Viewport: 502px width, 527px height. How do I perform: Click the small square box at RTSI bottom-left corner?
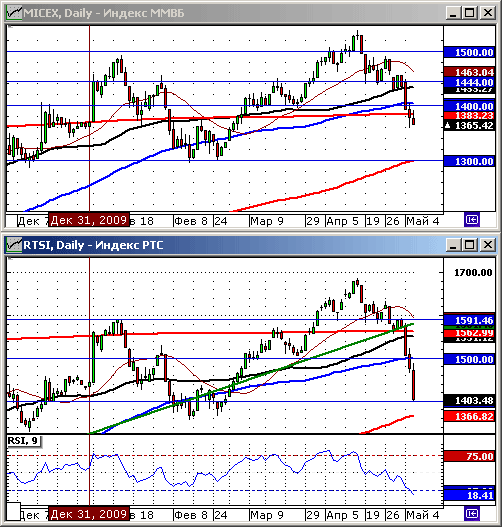[13, 512]
